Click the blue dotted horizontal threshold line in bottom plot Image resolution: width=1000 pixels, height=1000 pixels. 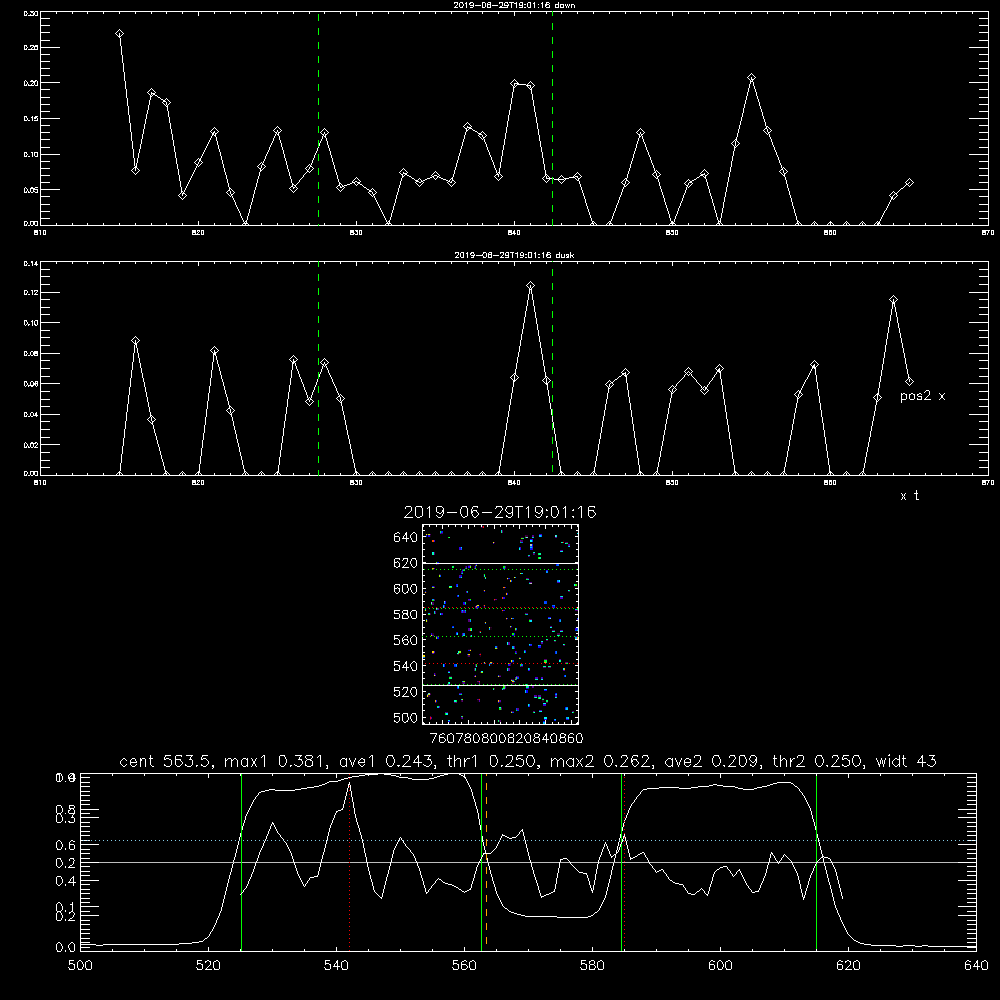[528, 841]
